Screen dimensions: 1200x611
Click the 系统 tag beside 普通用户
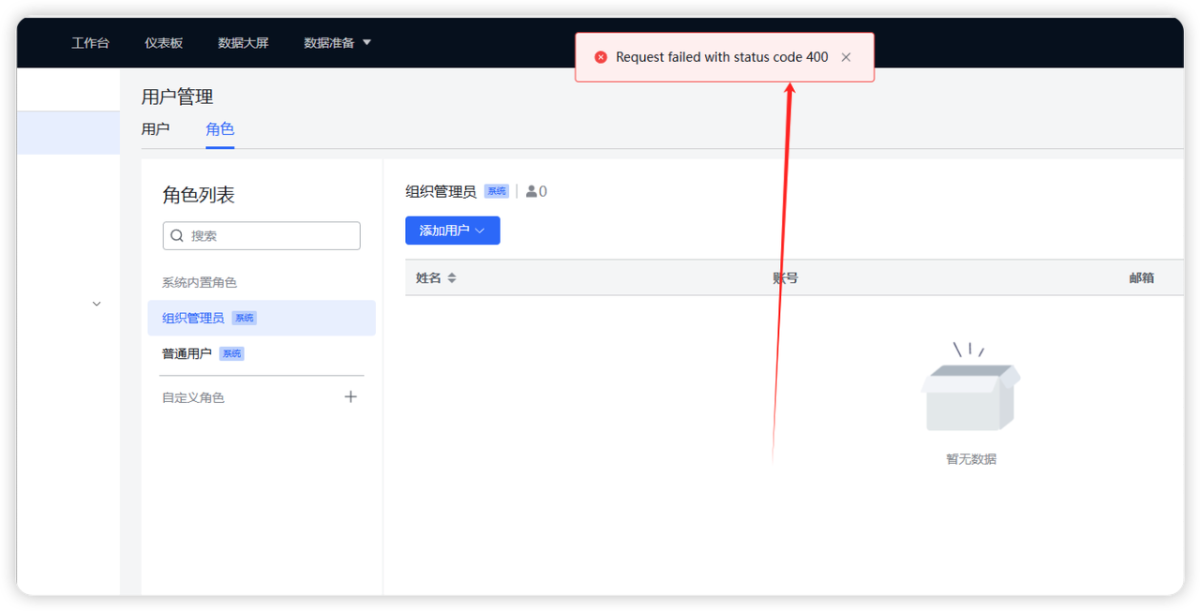pos(231,354)
